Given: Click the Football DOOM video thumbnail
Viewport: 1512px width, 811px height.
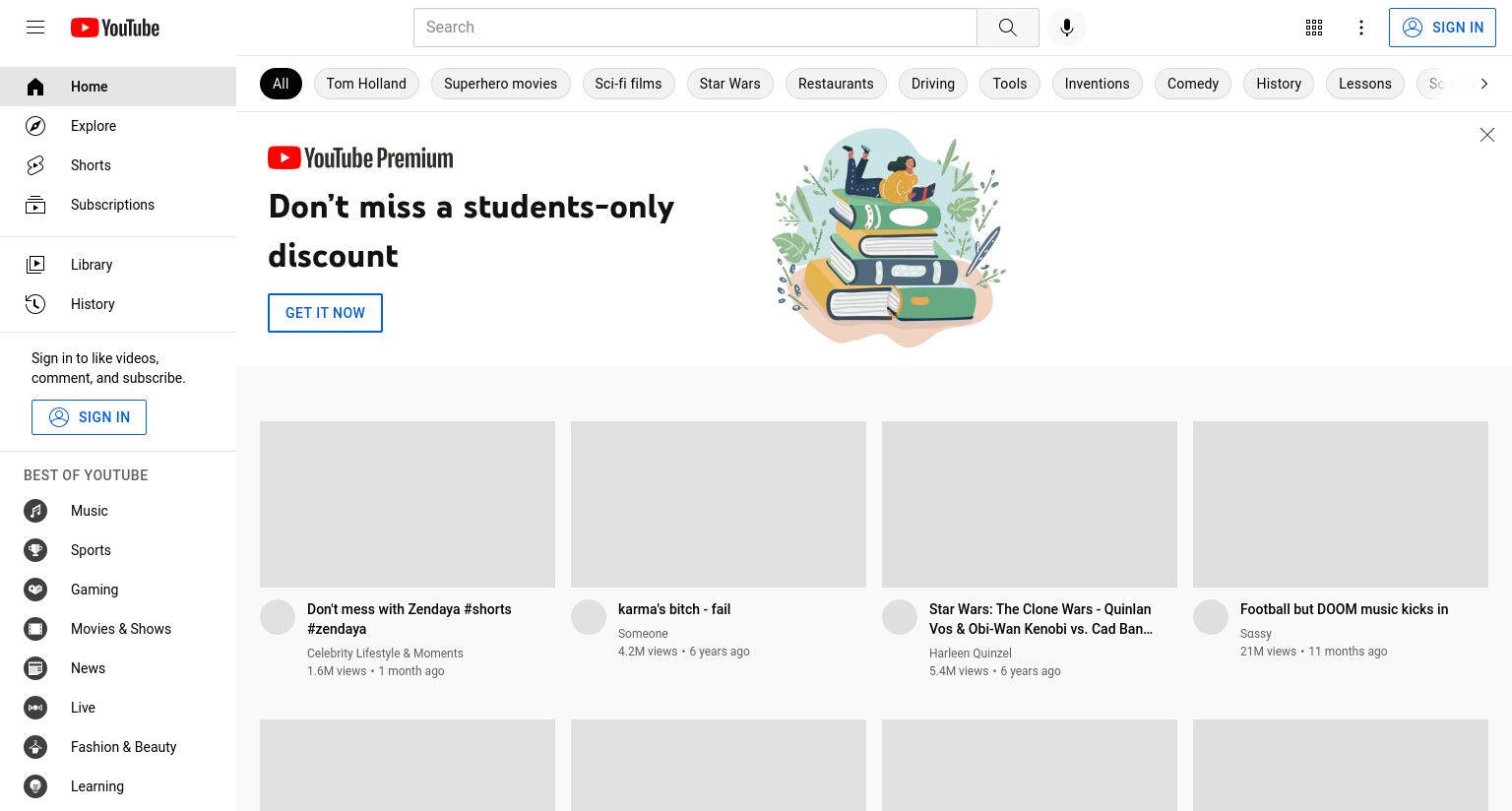Looking at the screenshot, I should coord(1341,504).
